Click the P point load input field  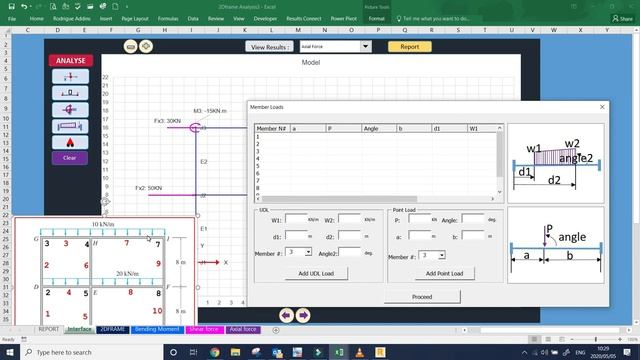[x=420, y=219]
